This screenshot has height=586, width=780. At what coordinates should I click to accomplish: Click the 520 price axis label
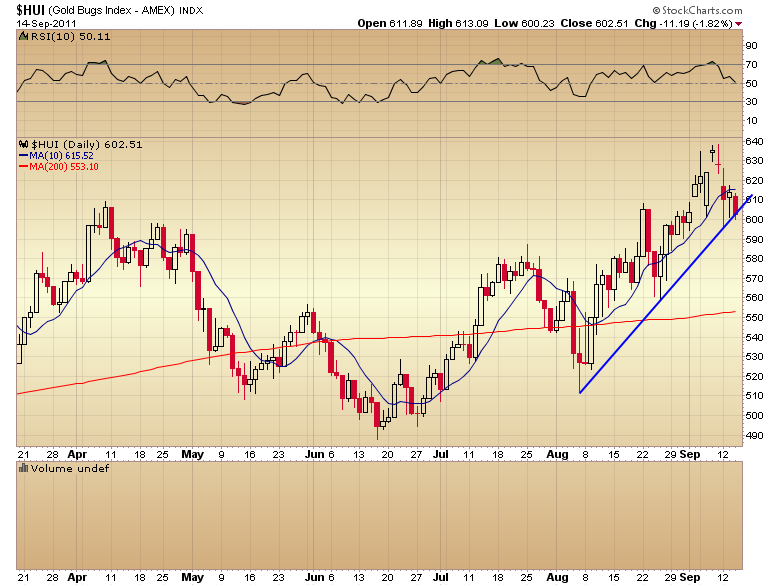[754, 377]
